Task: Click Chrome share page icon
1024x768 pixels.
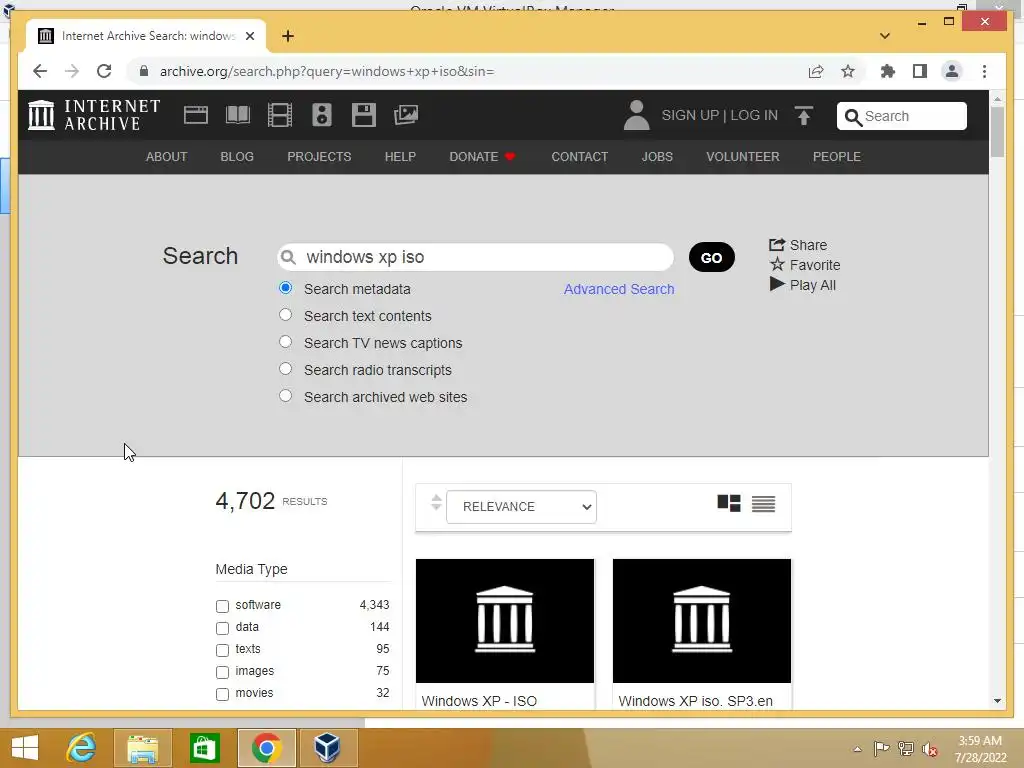Action: (x=816, y=71)
